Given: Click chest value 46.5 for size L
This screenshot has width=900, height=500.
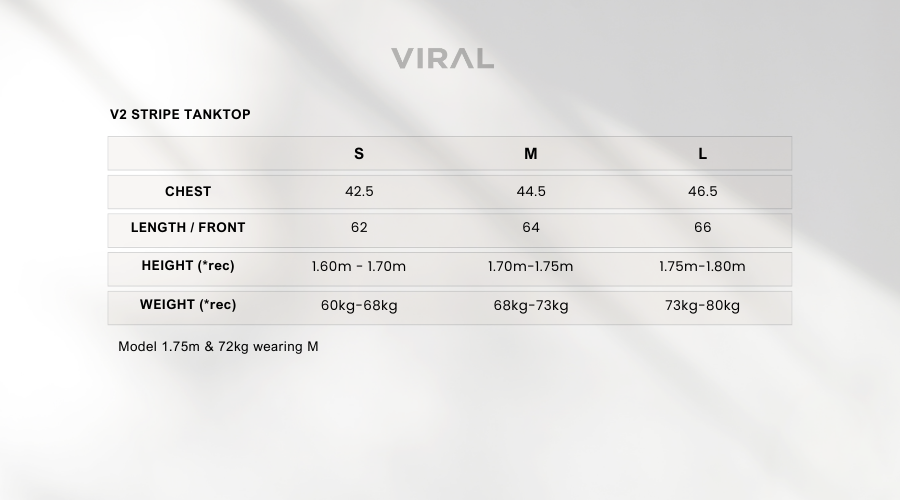Looking at the screenshot, I should click(x=703, y=192).
